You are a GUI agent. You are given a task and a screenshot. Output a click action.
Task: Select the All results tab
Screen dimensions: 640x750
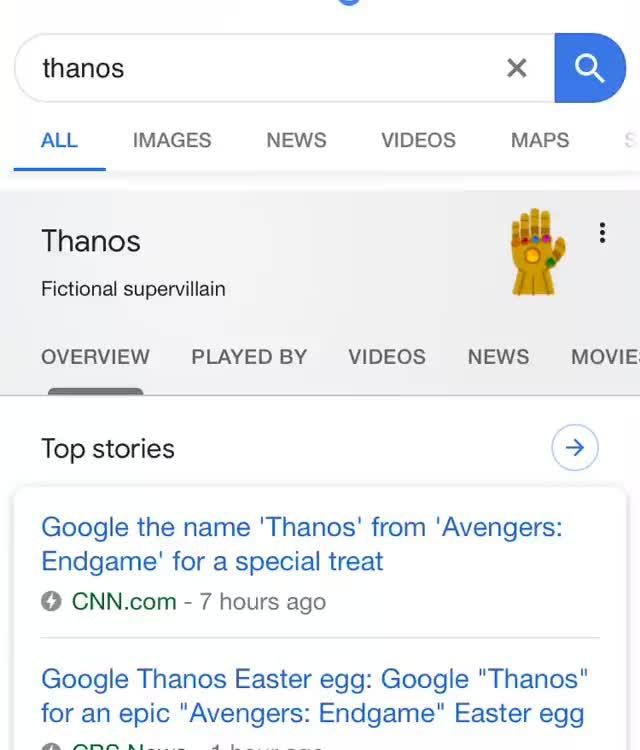pyautogui.click(x=59, y=140)
